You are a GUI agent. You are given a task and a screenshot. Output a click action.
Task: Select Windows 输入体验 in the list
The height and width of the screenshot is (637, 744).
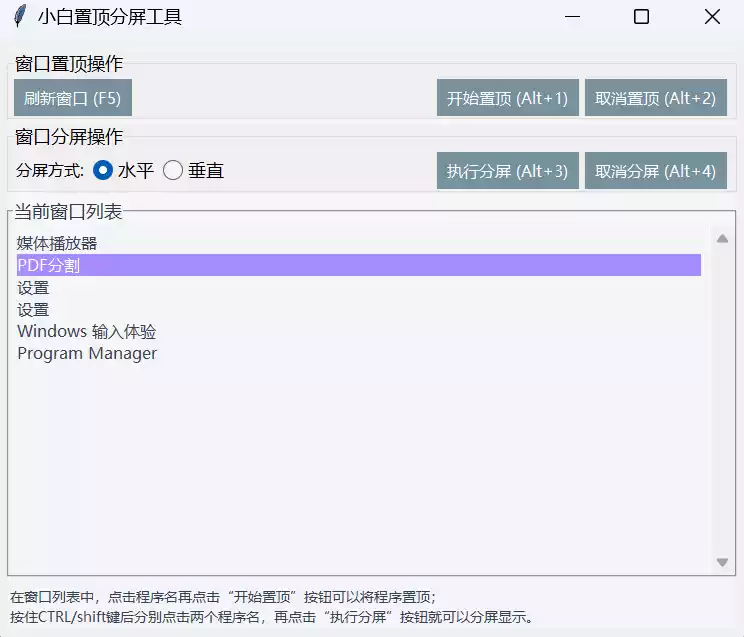point(86,331)
